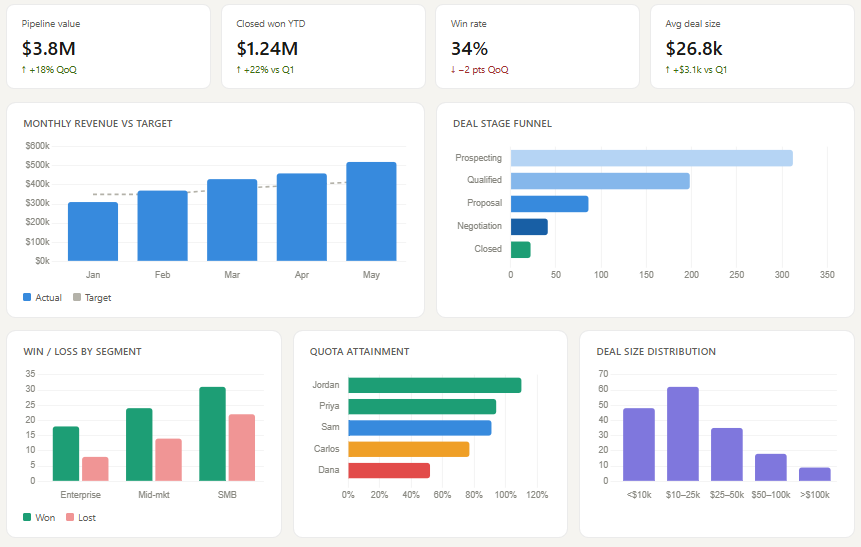Click the Target legend gray swatch

tap(77, 297)
